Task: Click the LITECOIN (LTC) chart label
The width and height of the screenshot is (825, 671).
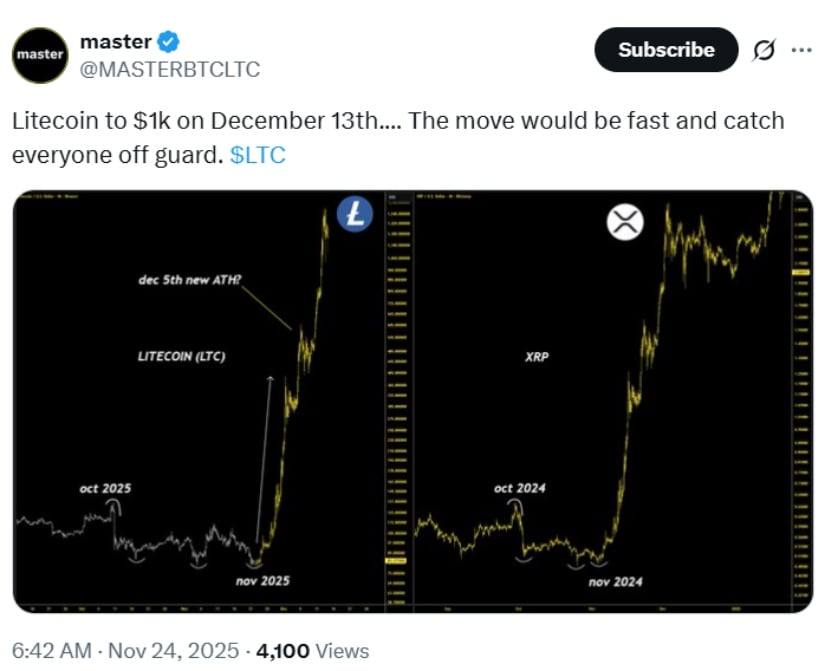Action: pos(181,355)
